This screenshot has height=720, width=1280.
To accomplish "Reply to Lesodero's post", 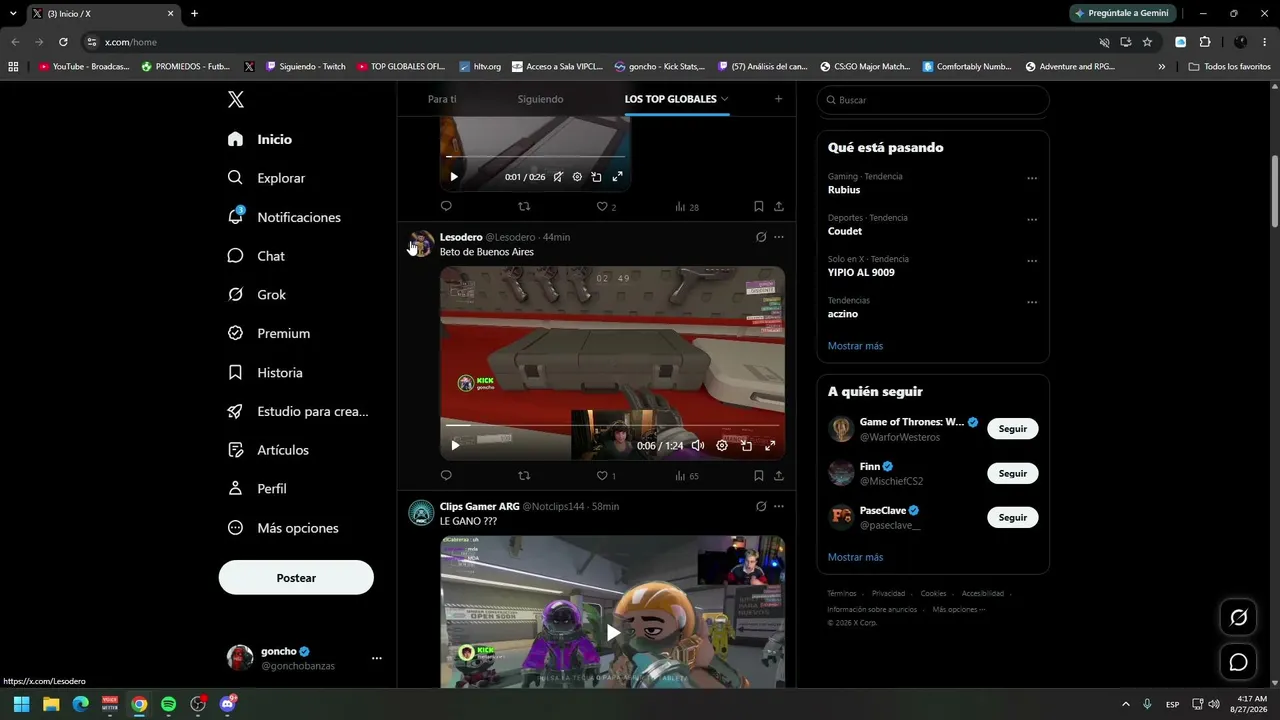I will coord(446,476).
